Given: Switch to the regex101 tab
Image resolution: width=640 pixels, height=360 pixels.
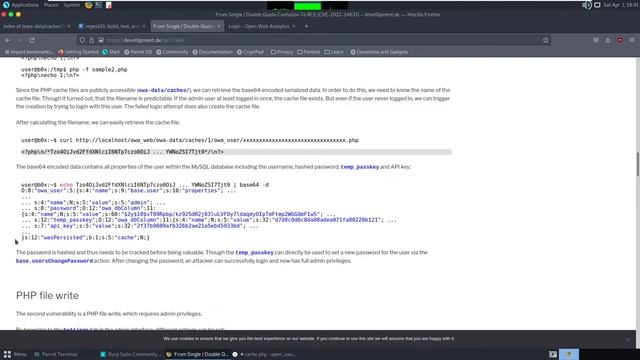Looking at the screenshot, I should tap(112, 26).
